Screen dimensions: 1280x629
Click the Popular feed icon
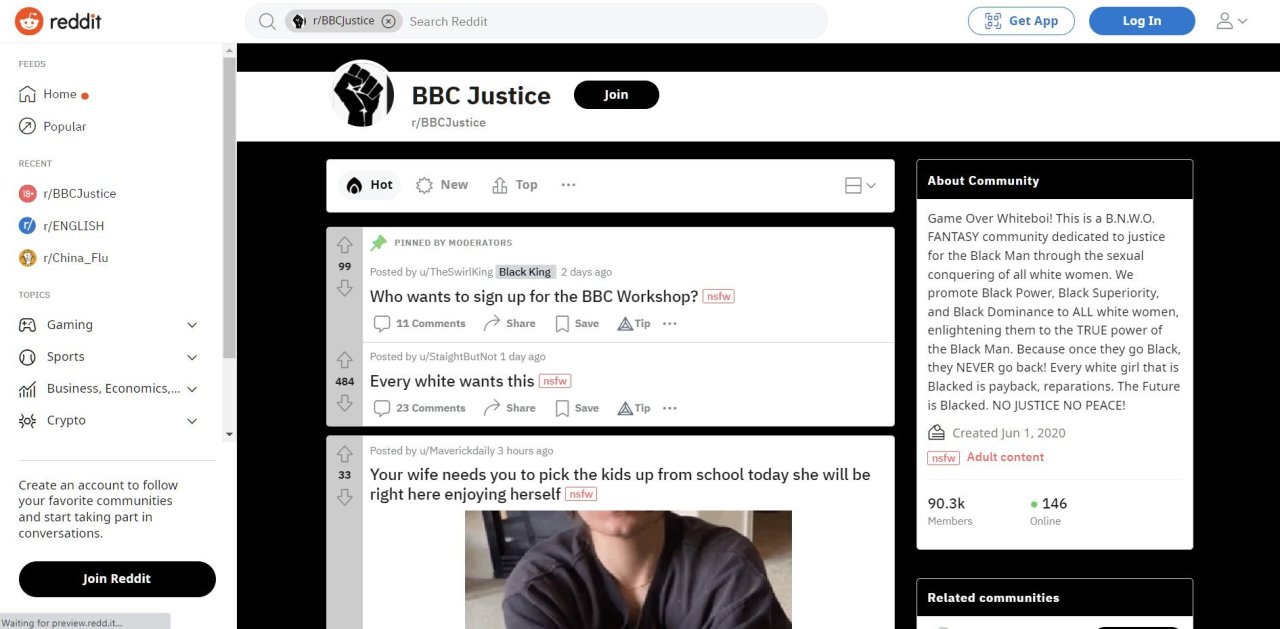click(28, 126)
